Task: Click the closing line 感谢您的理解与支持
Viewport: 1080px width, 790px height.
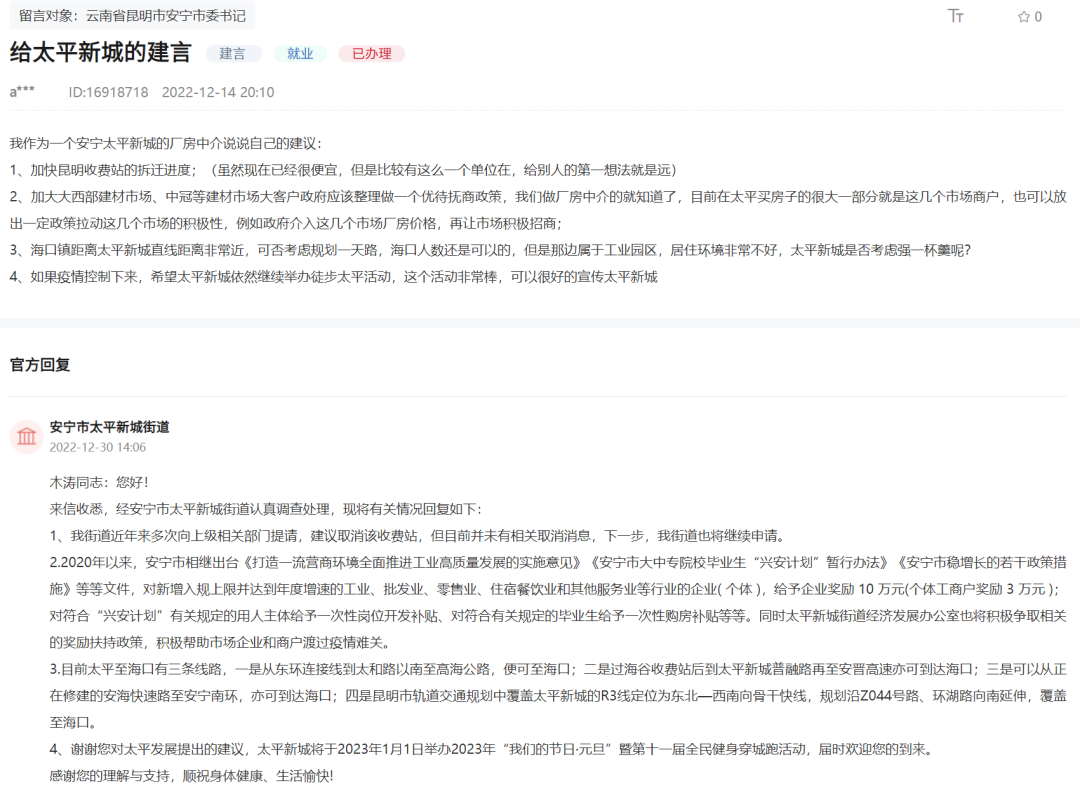Action: pyautogui.click(x=190, y=775)
